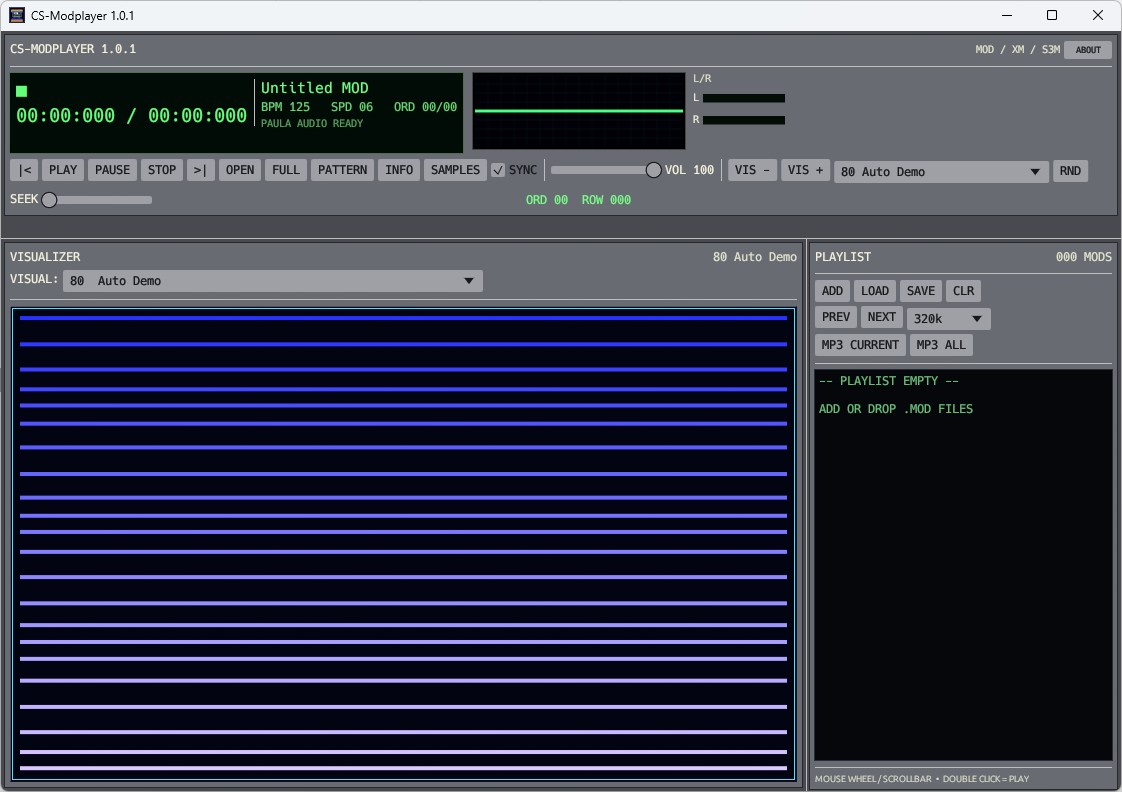The image size is (1122, 792).
Task: Open a module file with OPEN
Action: pos(240,170)
